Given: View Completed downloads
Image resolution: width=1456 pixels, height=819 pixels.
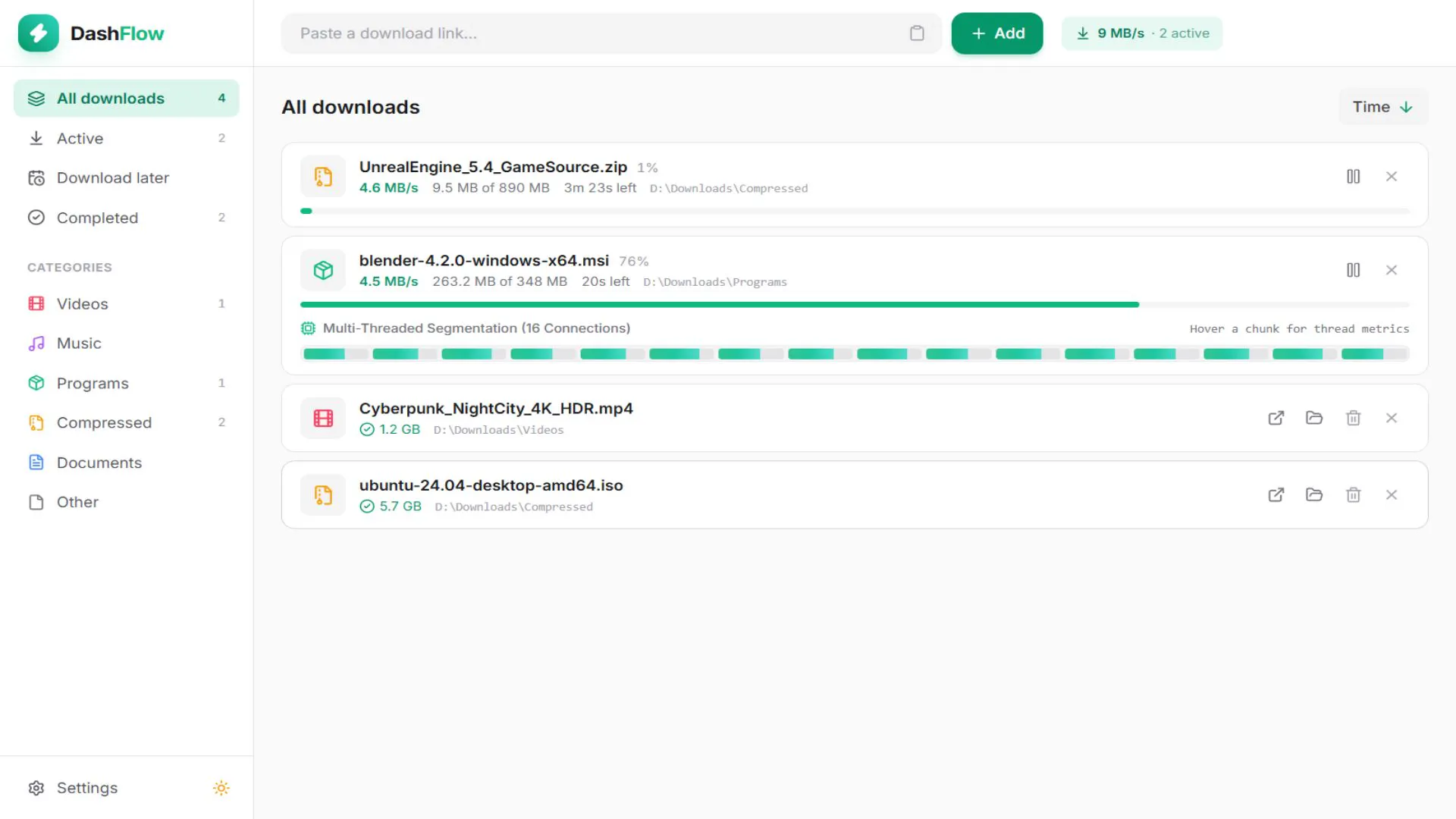Looking at the screenshot, I should 127,218.
